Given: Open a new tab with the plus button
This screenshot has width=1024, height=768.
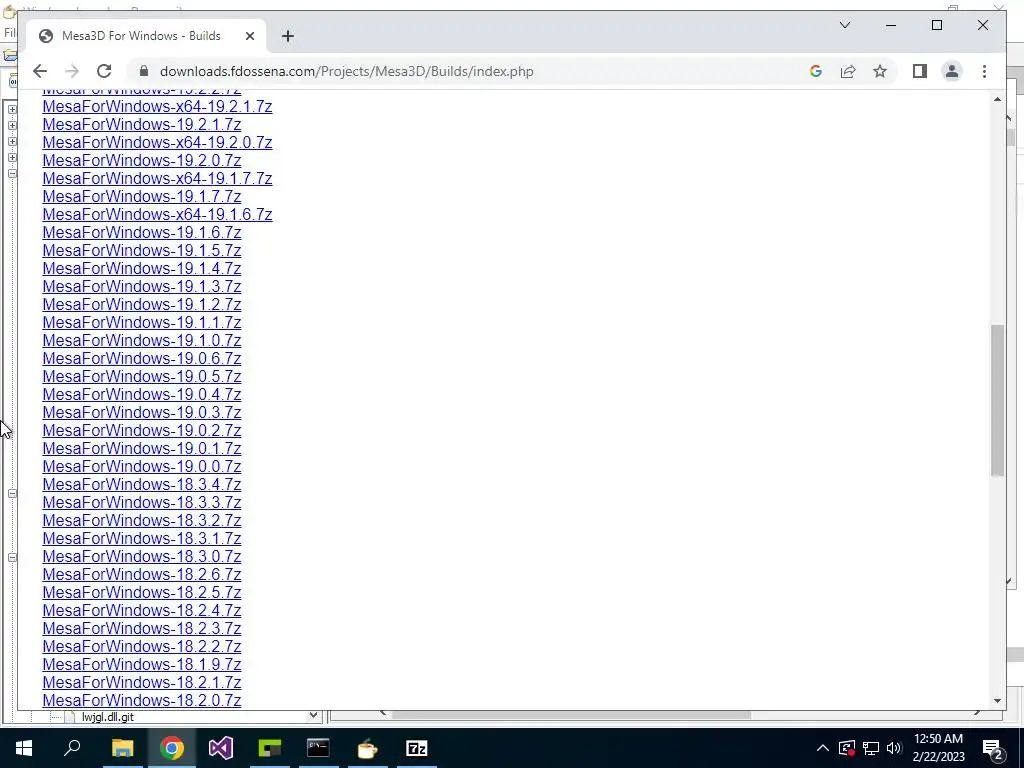Looking at the screenshot, I should (x=287, y=36).
